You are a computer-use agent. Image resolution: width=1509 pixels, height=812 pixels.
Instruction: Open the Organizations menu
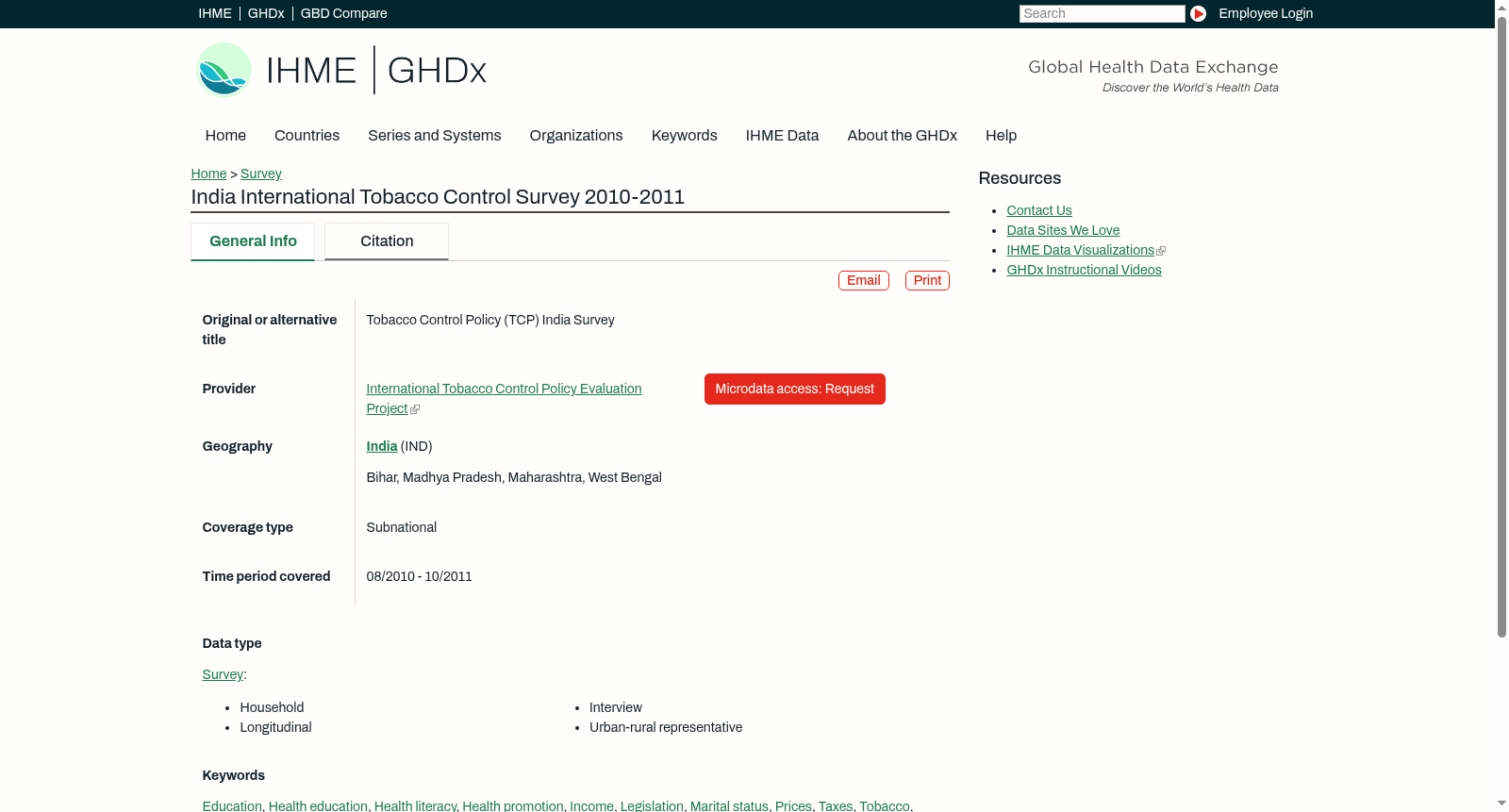click(x=576, y=136)
